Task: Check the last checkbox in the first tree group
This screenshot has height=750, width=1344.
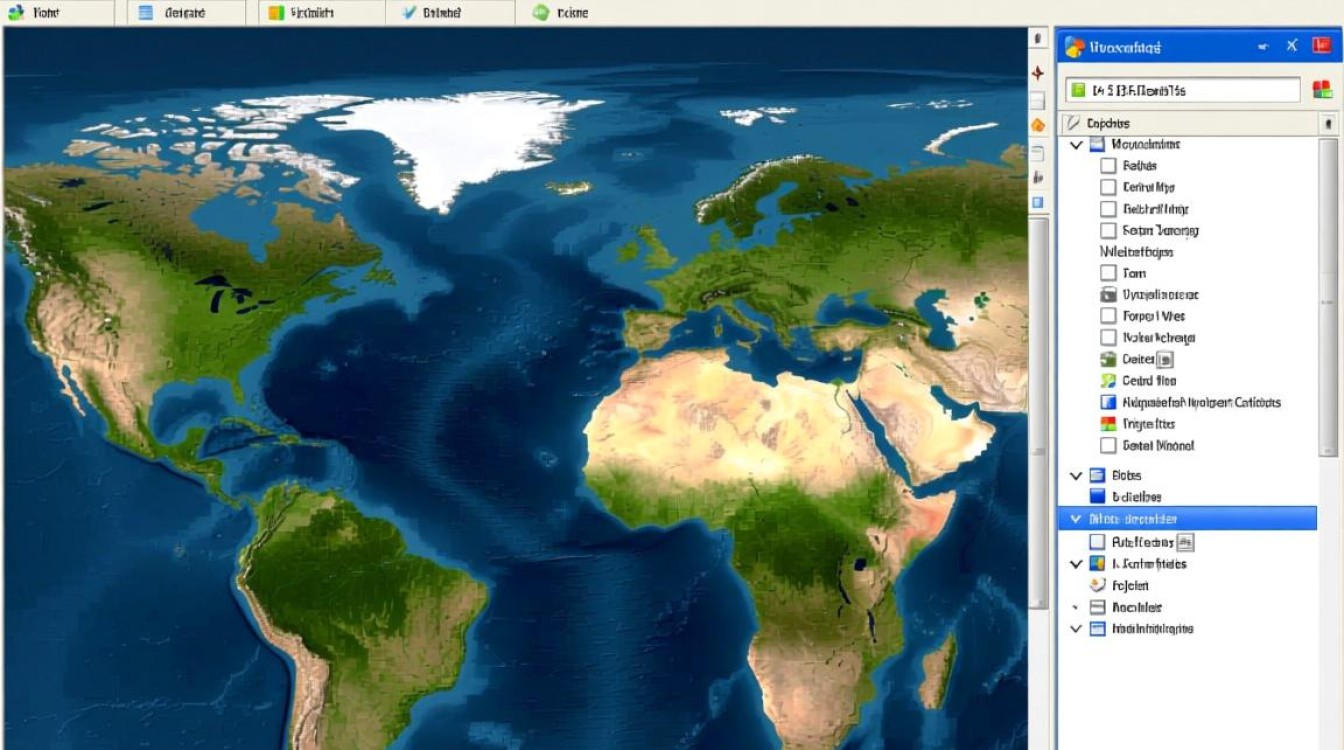Action: coord(1107,446)
